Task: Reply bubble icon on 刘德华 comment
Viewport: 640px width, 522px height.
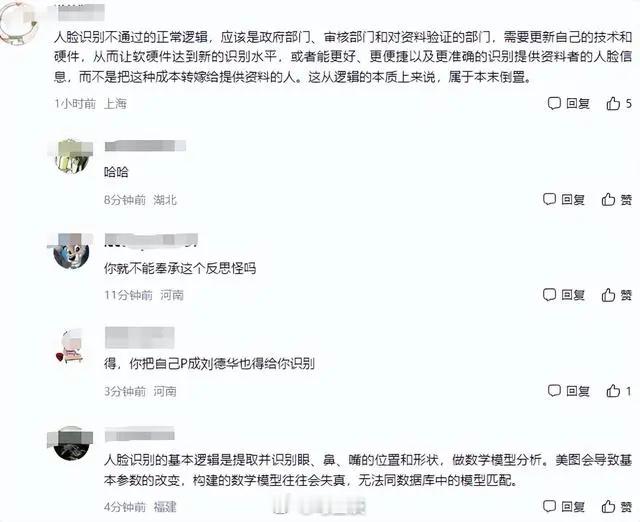Action: coord(554,391)
